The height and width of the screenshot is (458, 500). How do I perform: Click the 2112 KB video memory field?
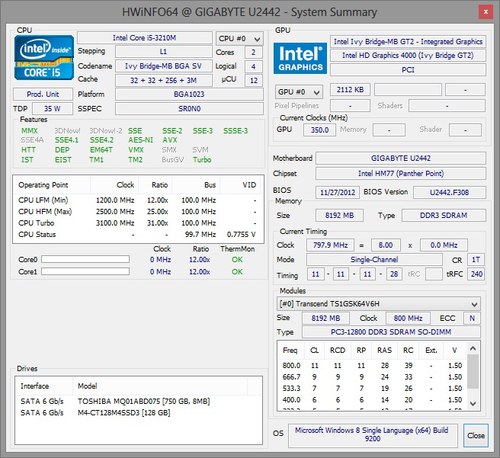(x=350, y=90)
